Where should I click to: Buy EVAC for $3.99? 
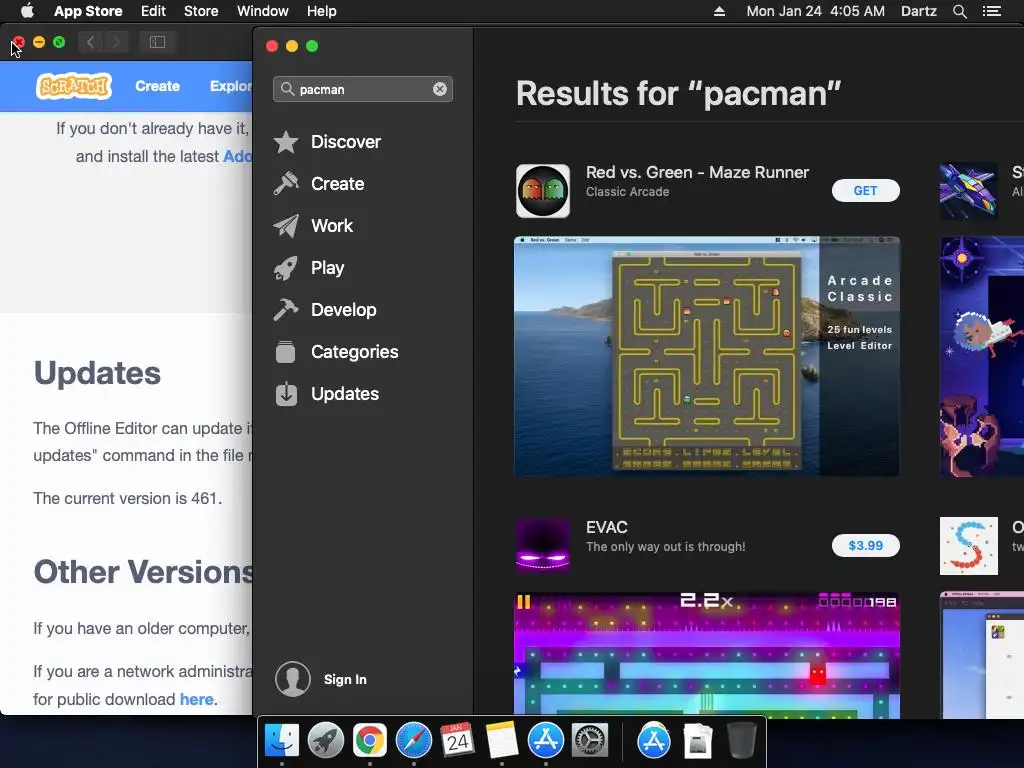point(865,546)
